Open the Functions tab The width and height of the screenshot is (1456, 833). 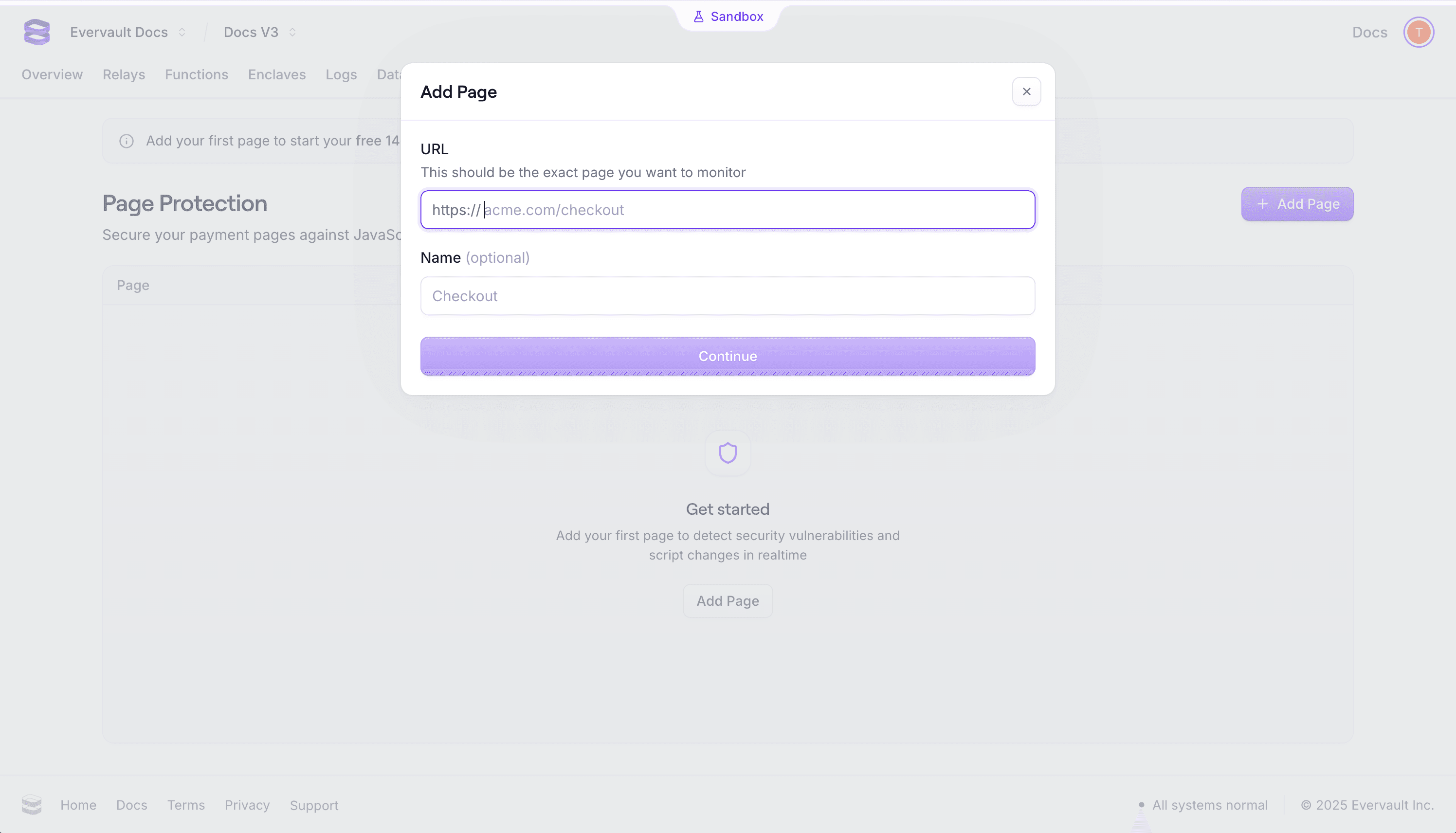(x=196, y=74)
